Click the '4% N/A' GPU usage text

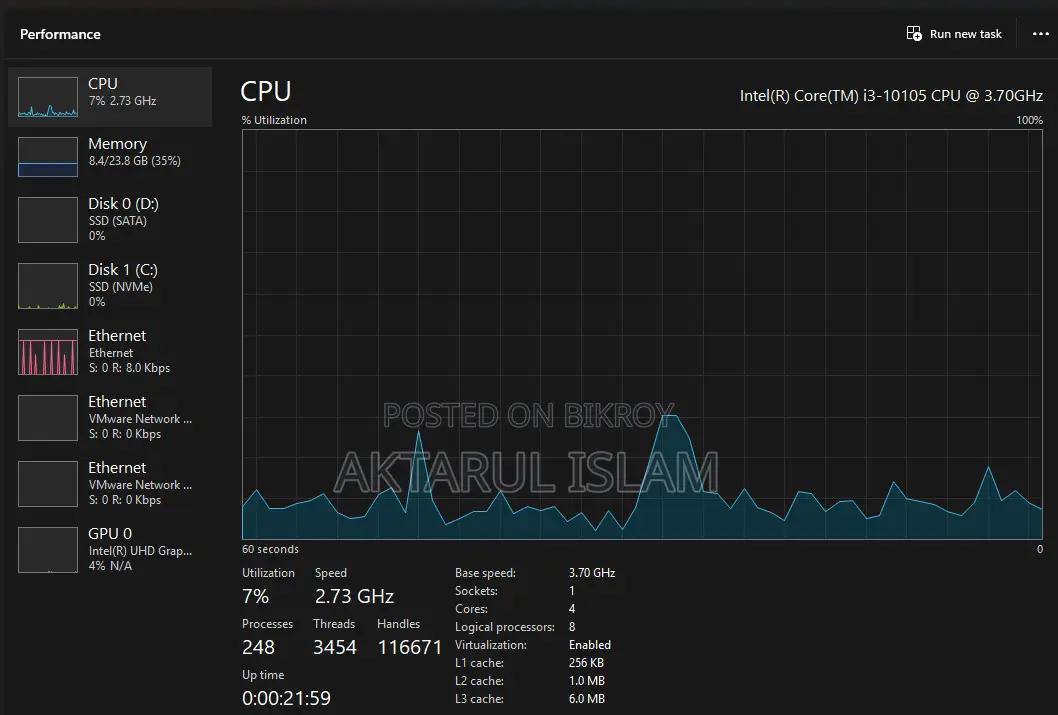click(x=111, y=565)
